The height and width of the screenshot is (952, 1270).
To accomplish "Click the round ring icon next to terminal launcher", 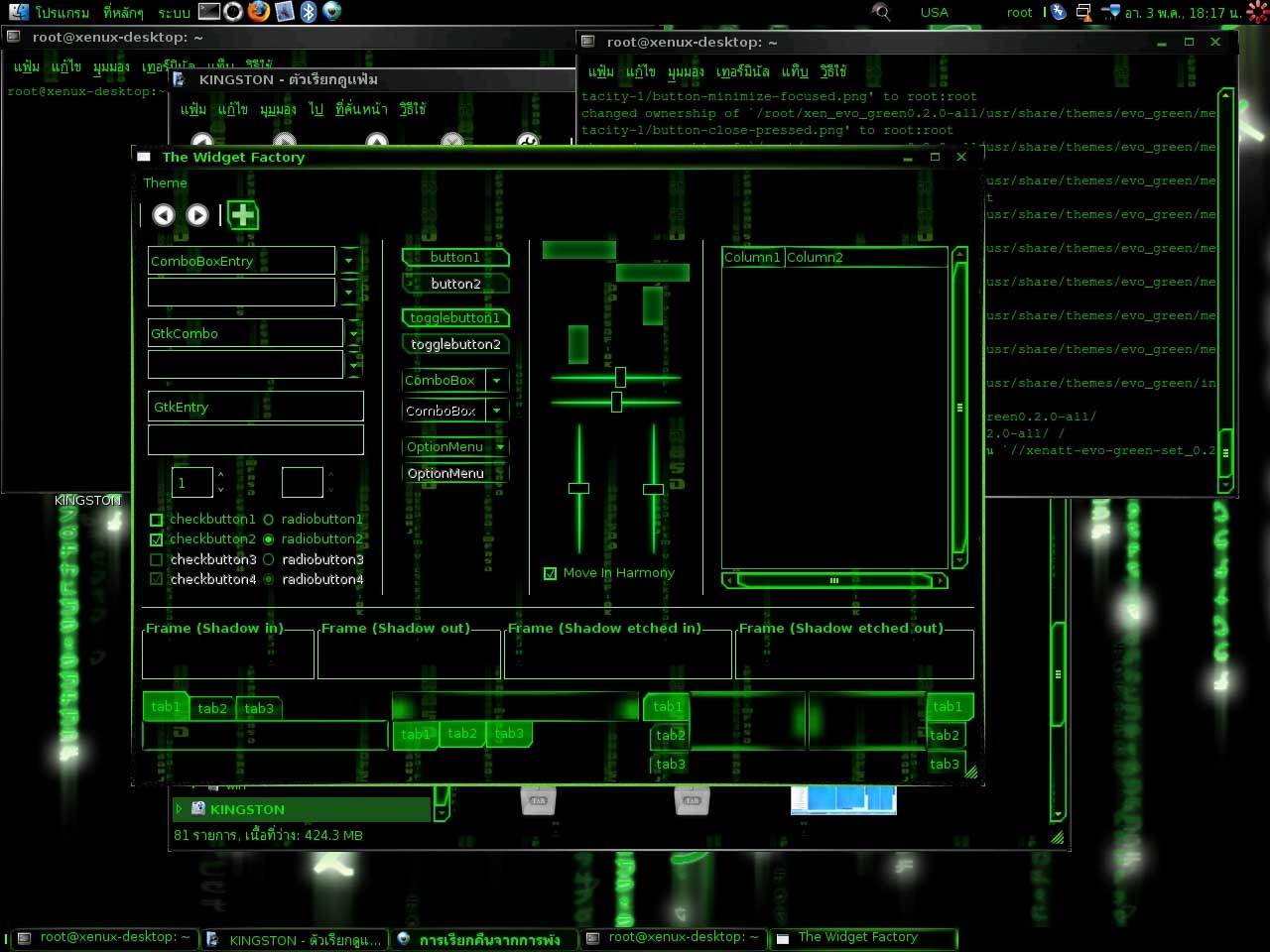I will tap(233, 12).
